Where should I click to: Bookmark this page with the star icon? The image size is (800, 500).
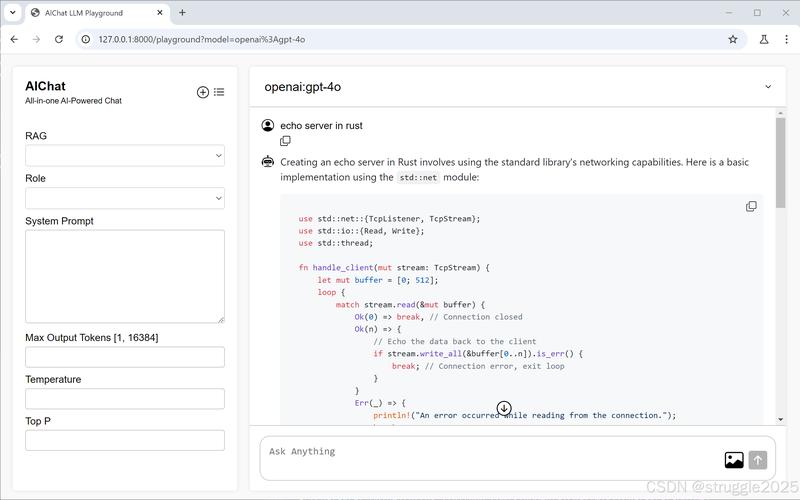pyautogui.click(x=733, y=39)
